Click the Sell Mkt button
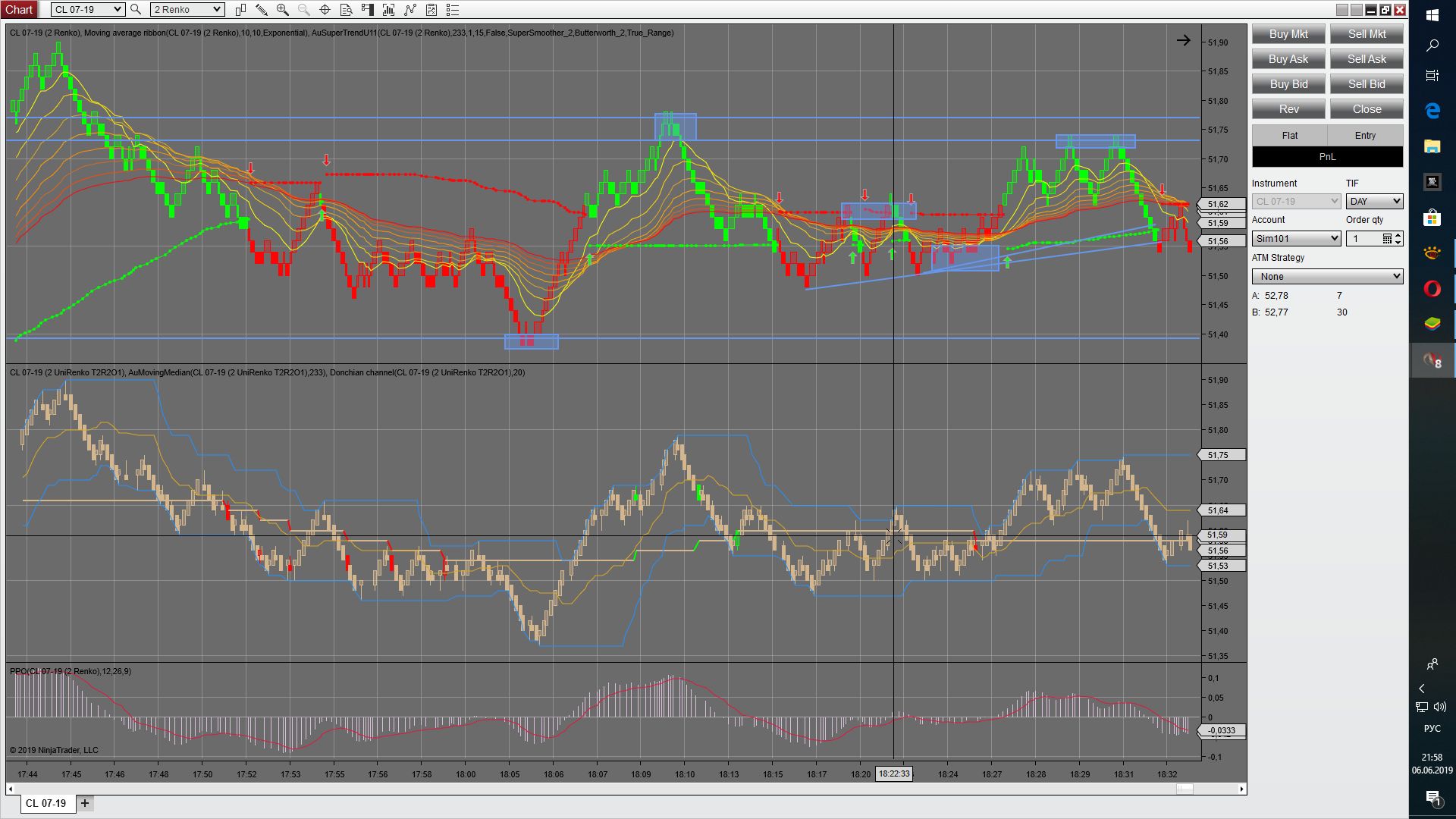This screenshot has height=819, width=1456. click(1367, 34)
